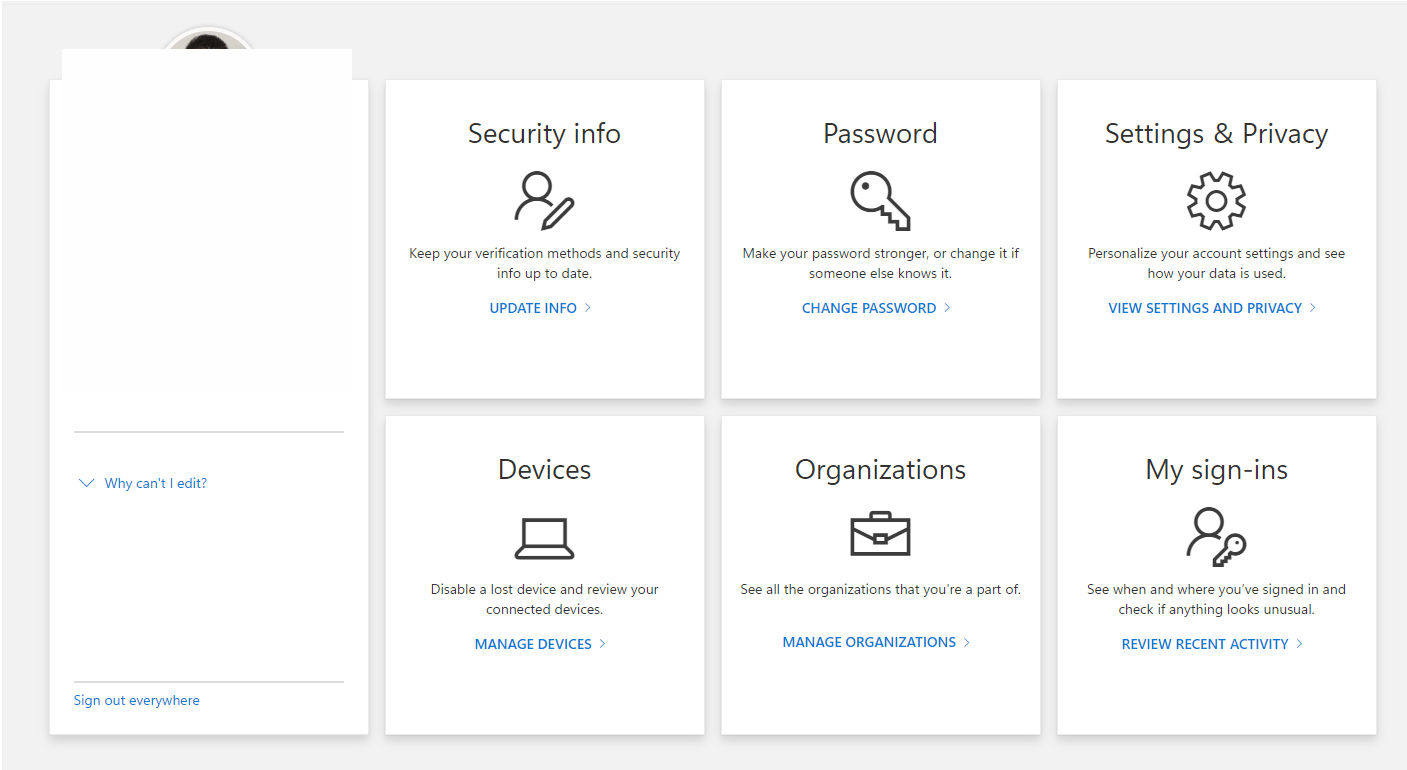Click the Password key icon
The height and width of the screenshot is (770, 1407).
[x=880, y=200]
